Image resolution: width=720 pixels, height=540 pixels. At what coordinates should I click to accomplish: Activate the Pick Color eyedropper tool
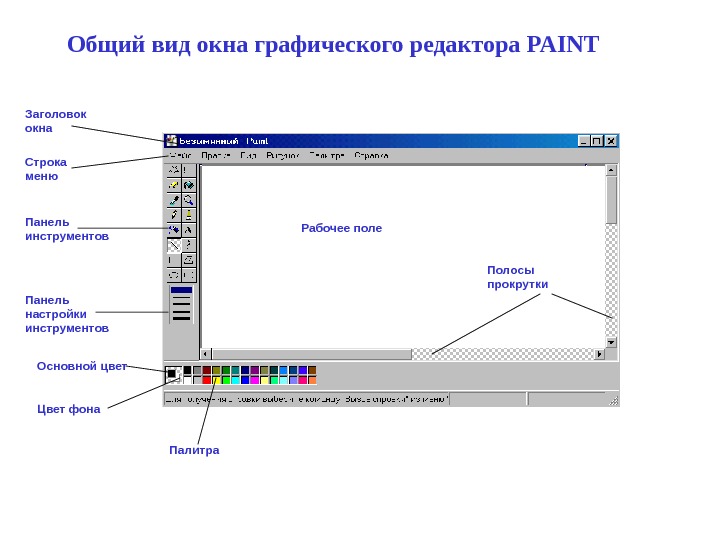(x=174, y=200)
